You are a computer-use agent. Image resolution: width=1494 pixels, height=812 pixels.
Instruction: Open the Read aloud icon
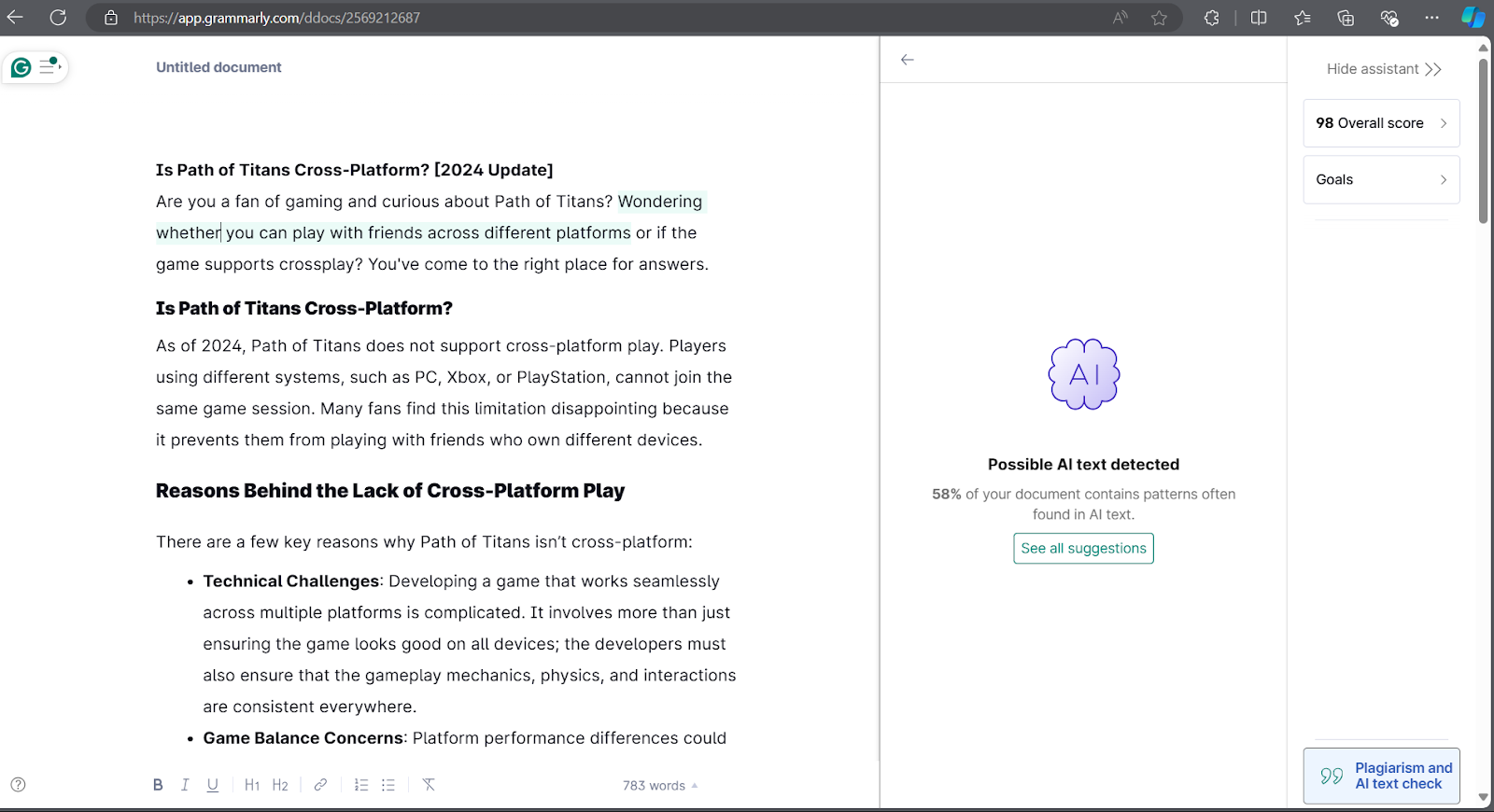pos(1120,18)
